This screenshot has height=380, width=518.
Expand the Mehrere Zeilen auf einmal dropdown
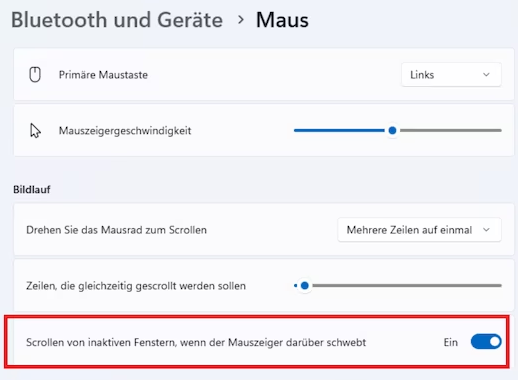pos(419,230)
